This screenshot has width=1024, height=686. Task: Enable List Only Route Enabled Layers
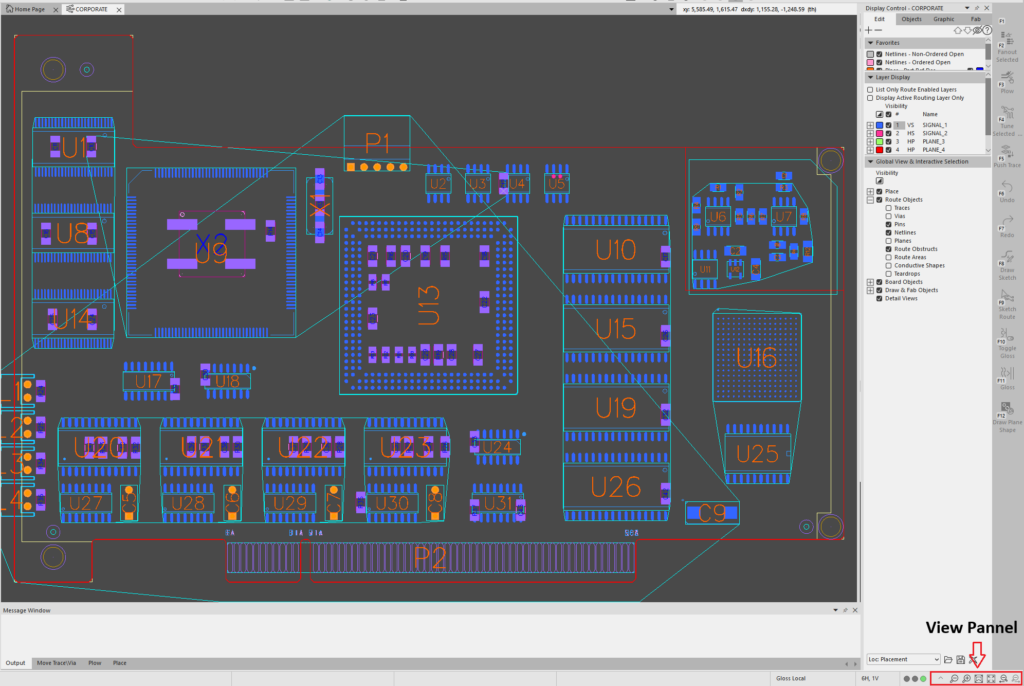click(x=870, y=90)
